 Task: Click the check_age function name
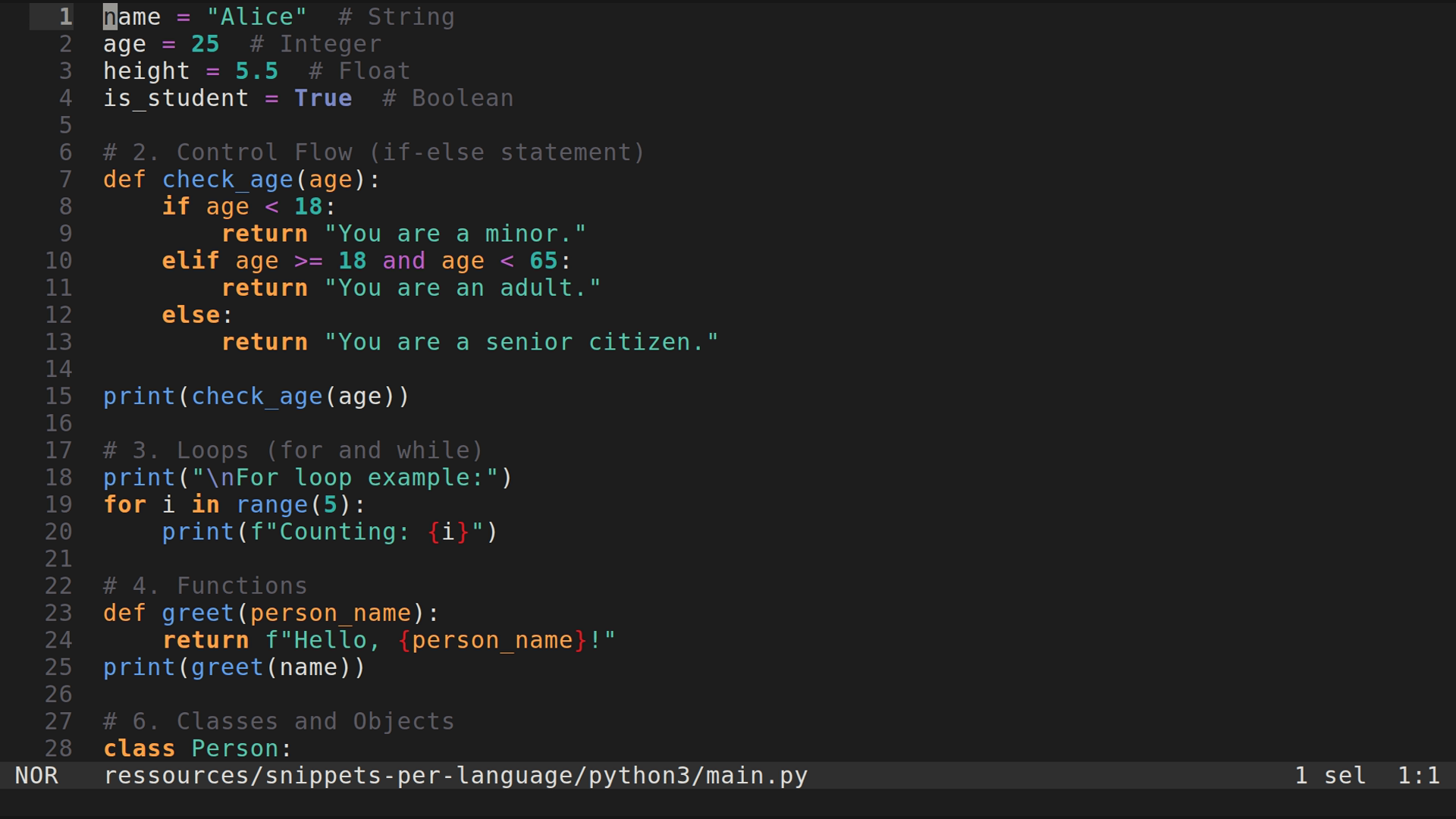(227, 180)
